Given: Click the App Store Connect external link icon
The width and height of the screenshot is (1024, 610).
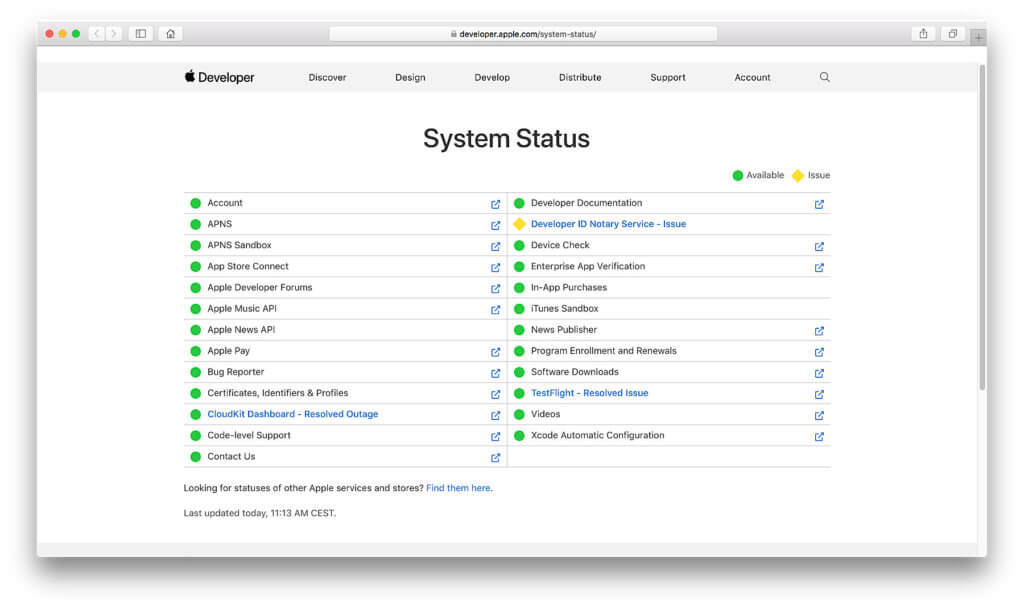Looking at the screenshot, I should (495, 267).
